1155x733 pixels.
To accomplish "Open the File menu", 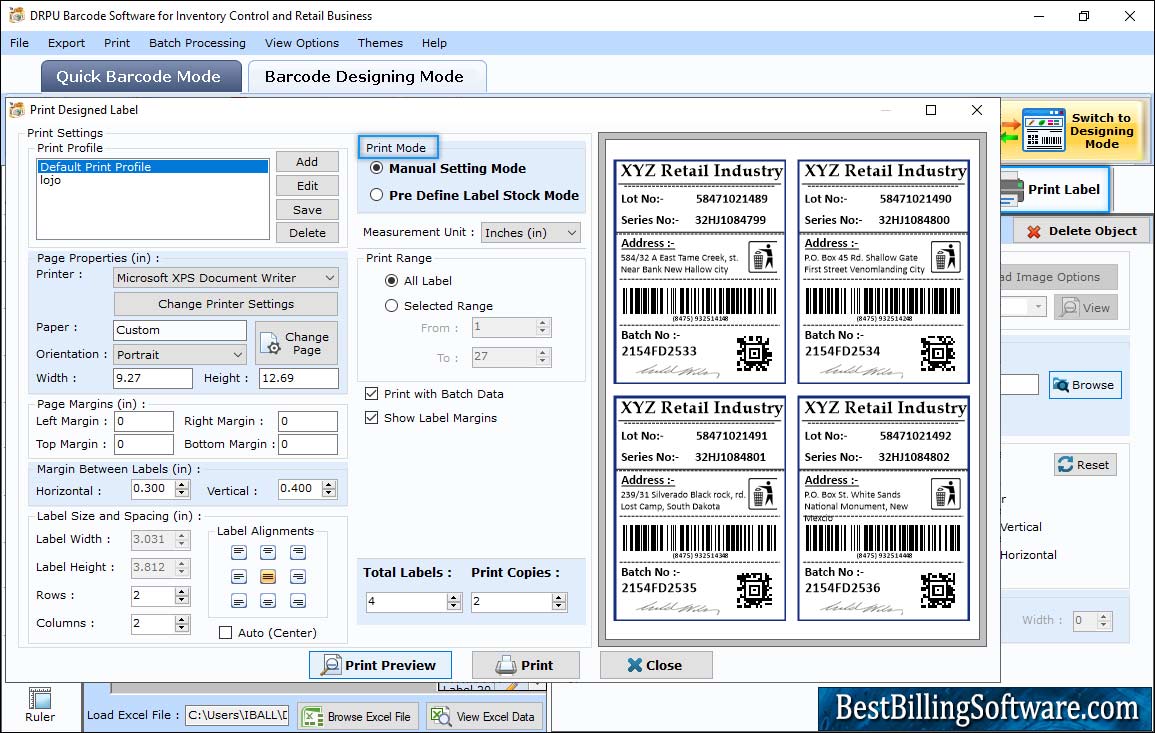I will tap(19, 43).
